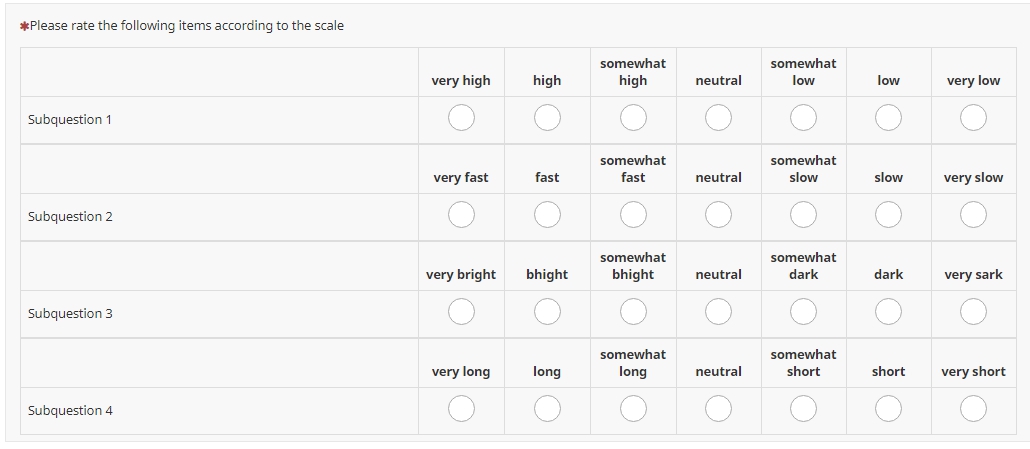Image resolution: width=1030 pixels, height=449 pixels.
Task: Choose 'bhight' option for Subquestion 3
Action: coord(547,312)
